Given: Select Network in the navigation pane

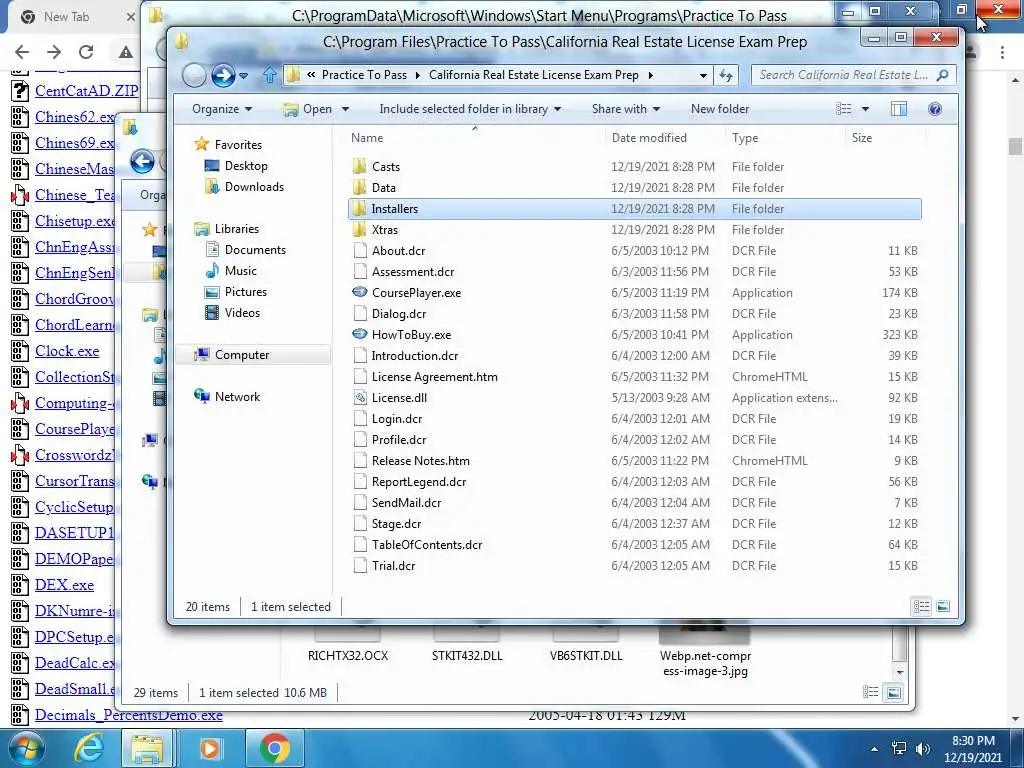Looking at the screenshot, I should click(237, 396).
